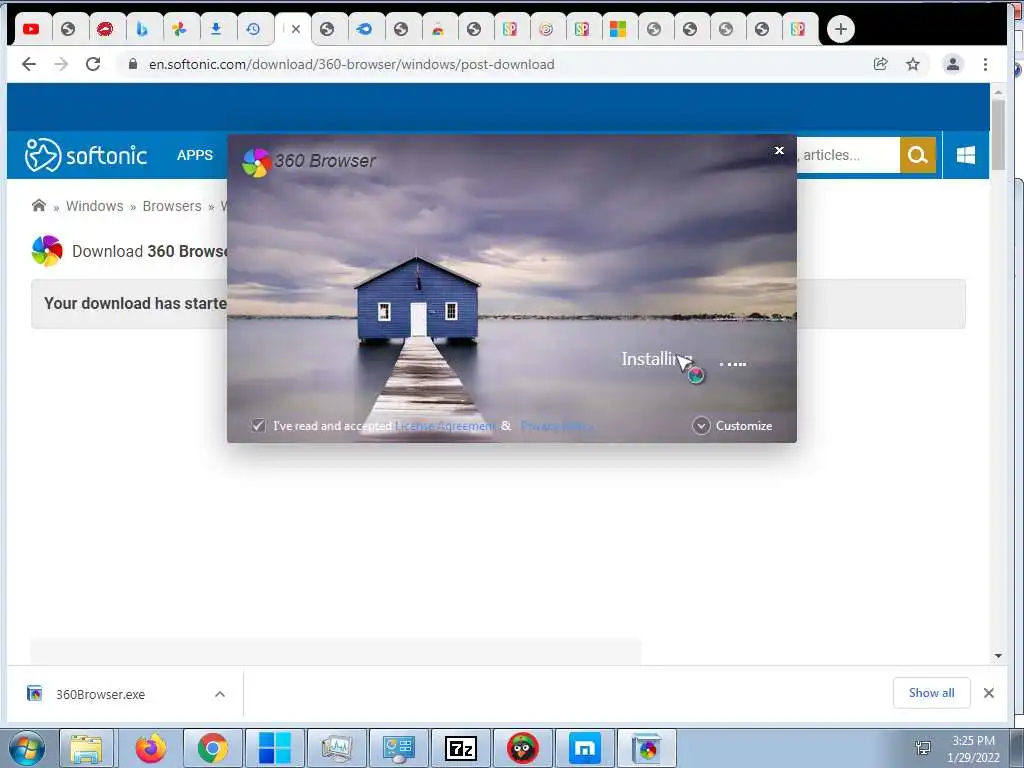Image resolution: width=1024 pixels, height=768 pixels.
Task: Show all downloads
Action: 931,693
